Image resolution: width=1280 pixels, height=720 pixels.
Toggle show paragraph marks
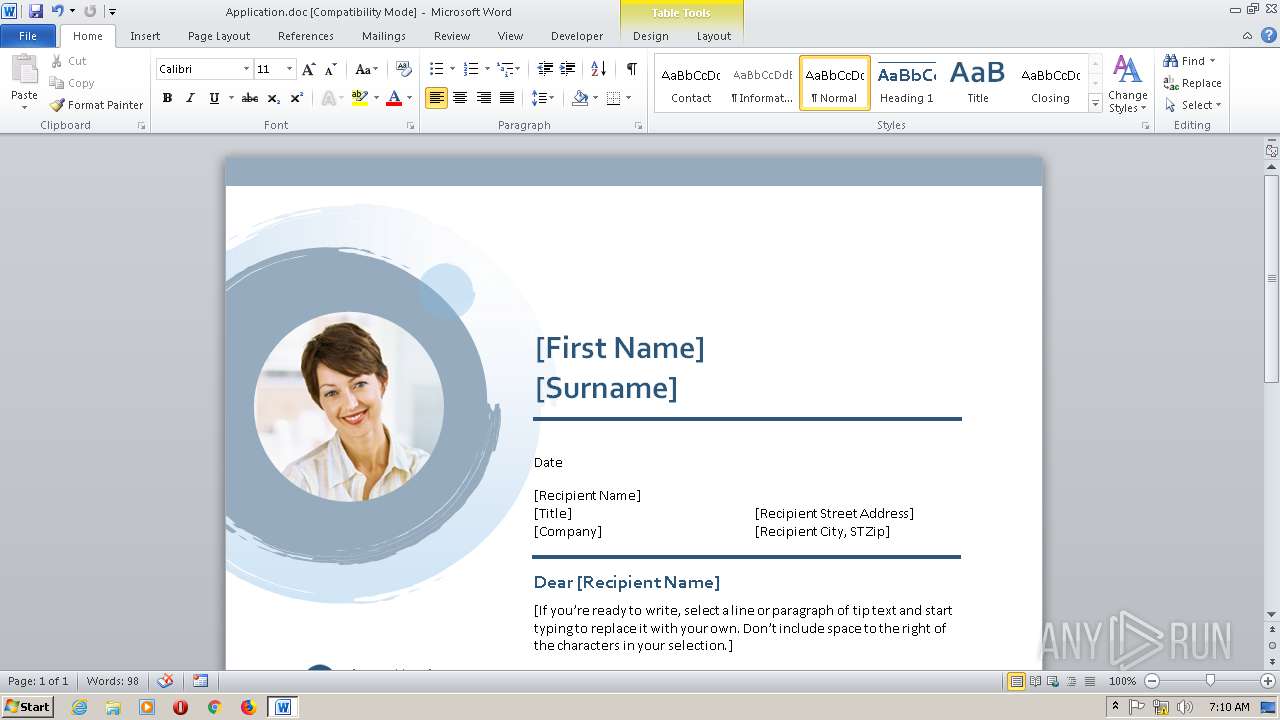tap(632, 69)
